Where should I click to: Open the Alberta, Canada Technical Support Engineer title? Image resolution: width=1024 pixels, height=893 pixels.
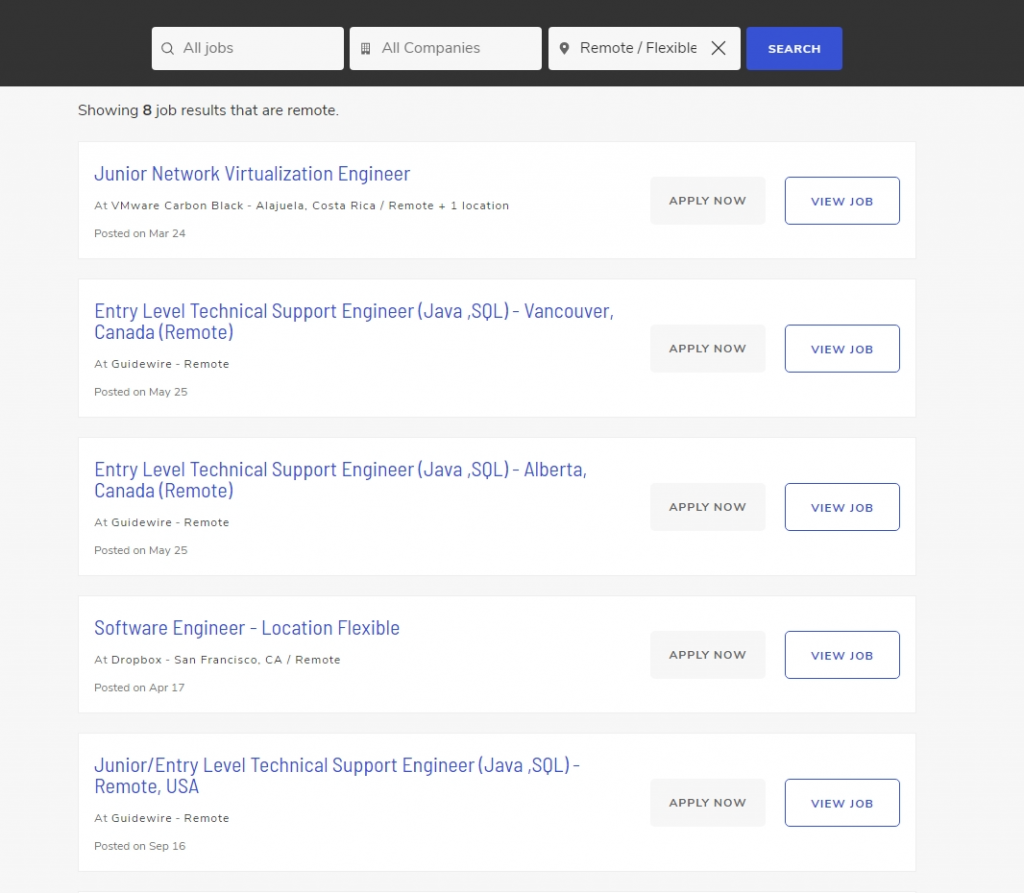[340, 479]
